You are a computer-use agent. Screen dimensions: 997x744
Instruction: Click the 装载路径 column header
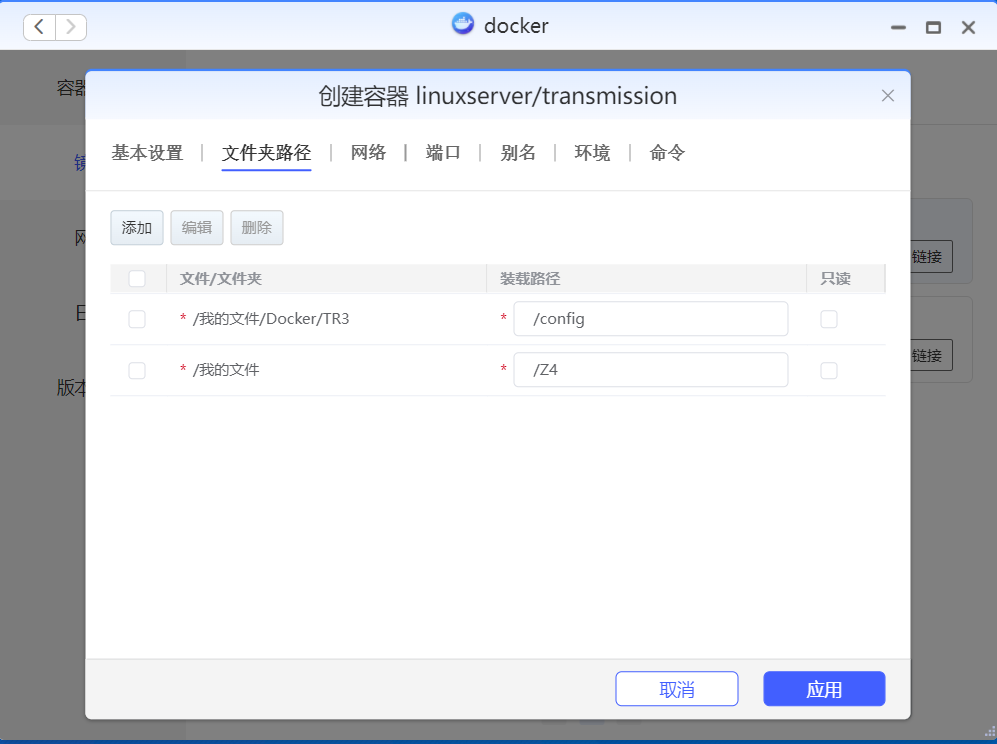[x=530, y=279]
